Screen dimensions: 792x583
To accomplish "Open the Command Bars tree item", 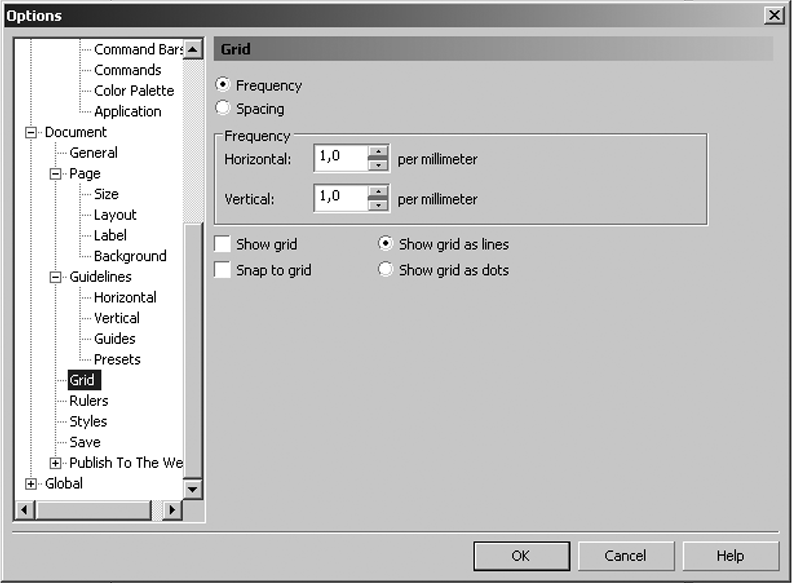I will coord(138,50).
